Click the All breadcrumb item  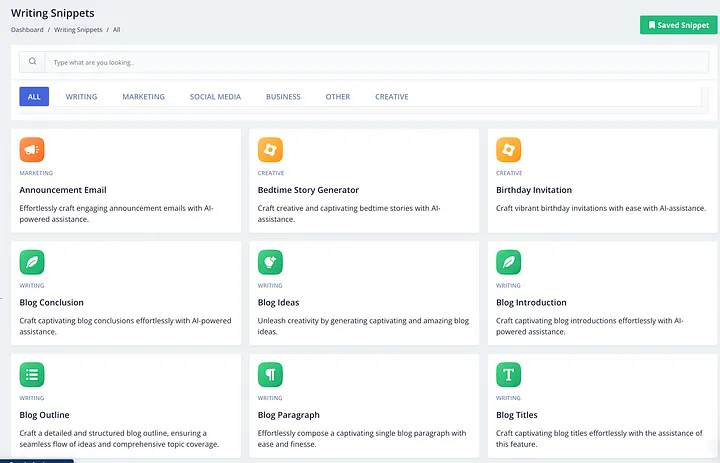tap(117, 30)
